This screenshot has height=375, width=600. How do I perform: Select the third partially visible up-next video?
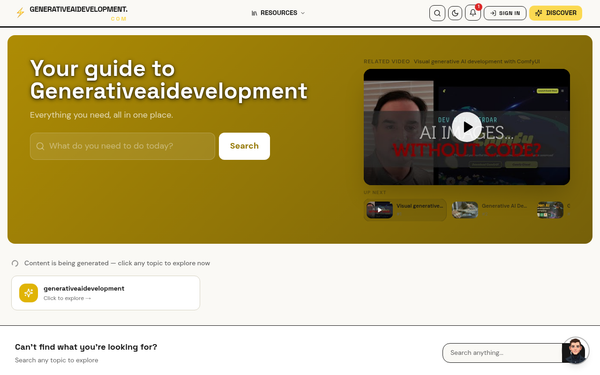553,210
